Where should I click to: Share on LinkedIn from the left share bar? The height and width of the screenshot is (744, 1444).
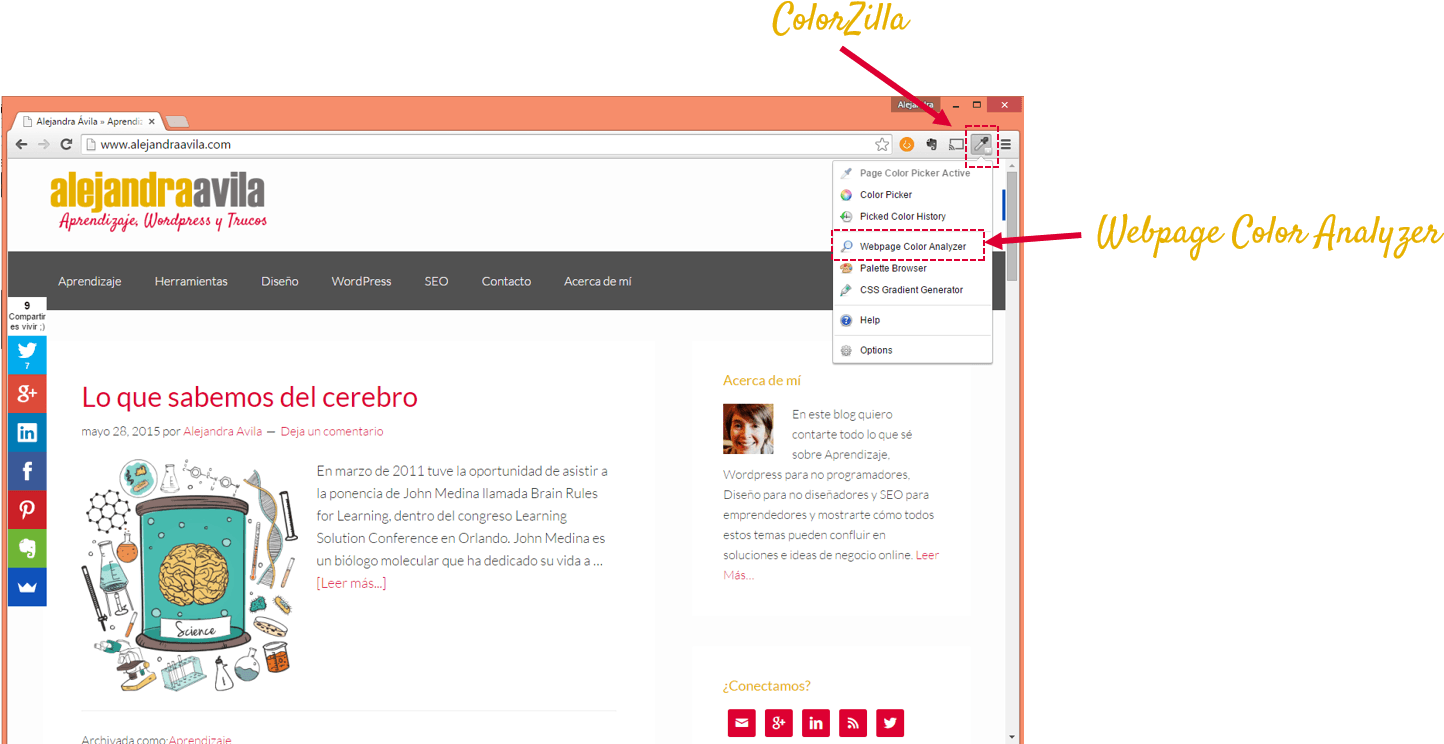[x=27, y=432]
